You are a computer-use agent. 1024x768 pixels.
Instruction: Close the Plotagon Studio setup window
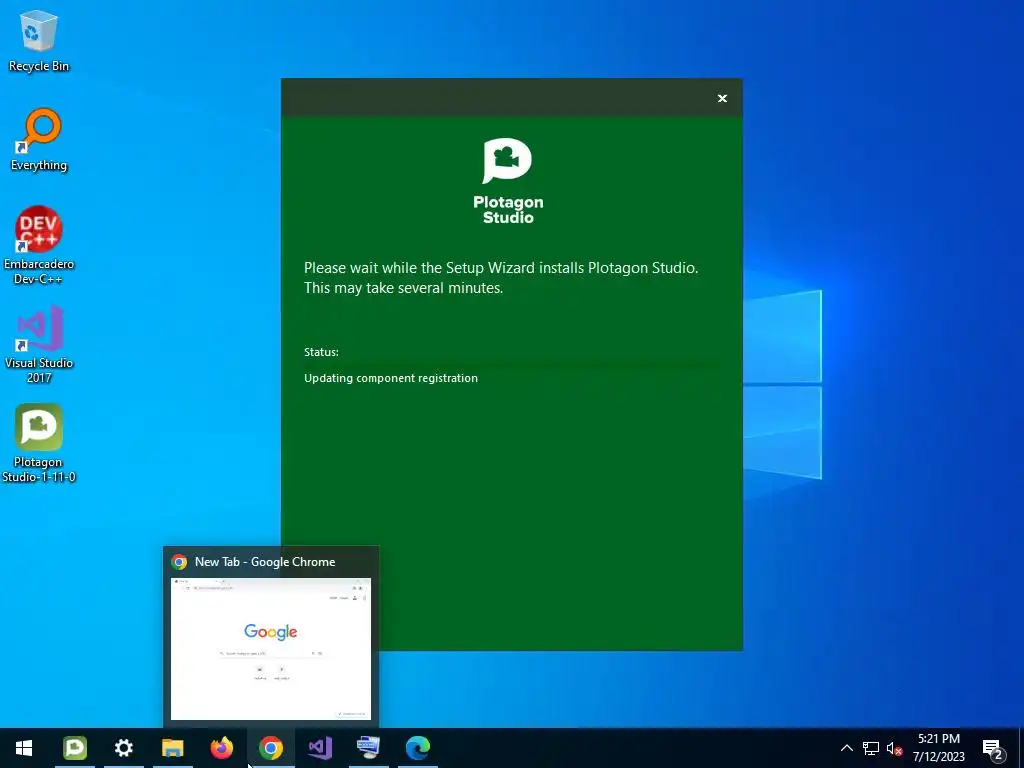[x=722, y=98]
